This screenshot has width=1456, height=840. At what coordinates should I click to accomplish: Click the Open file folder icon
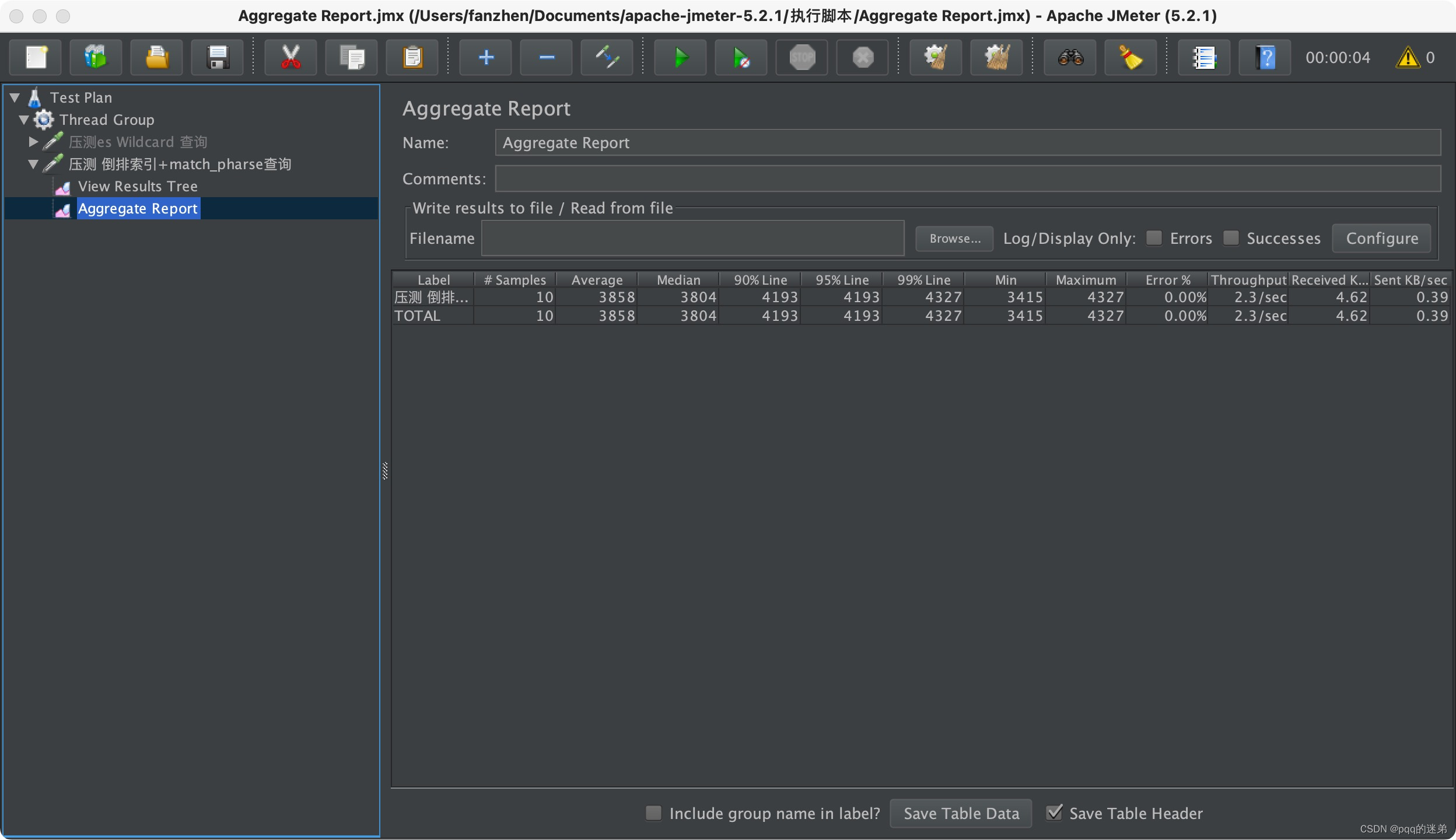[157, 57]
